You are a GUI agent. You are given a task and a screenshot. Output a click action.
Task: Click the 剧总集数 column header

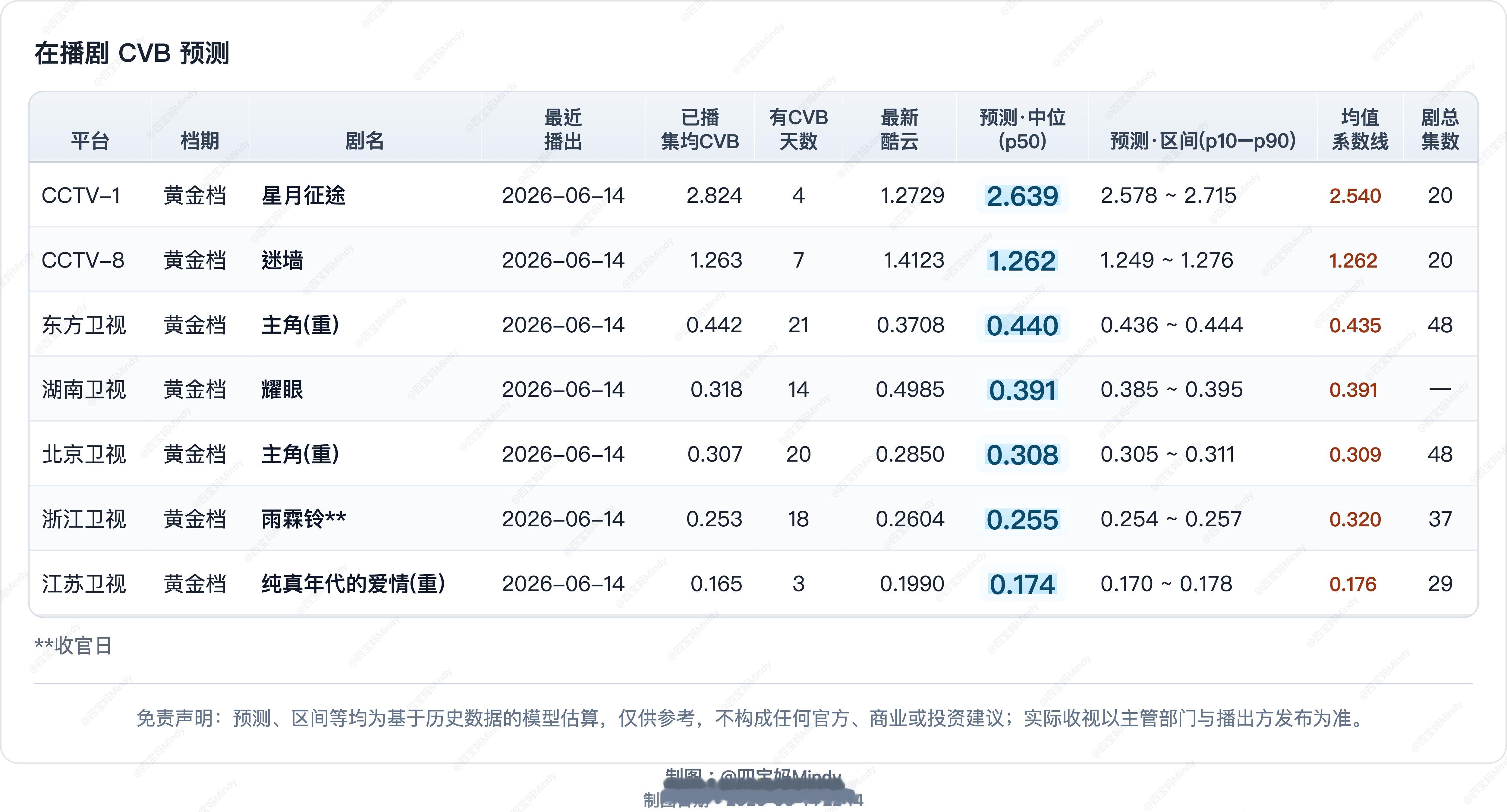click(1440, 129)
